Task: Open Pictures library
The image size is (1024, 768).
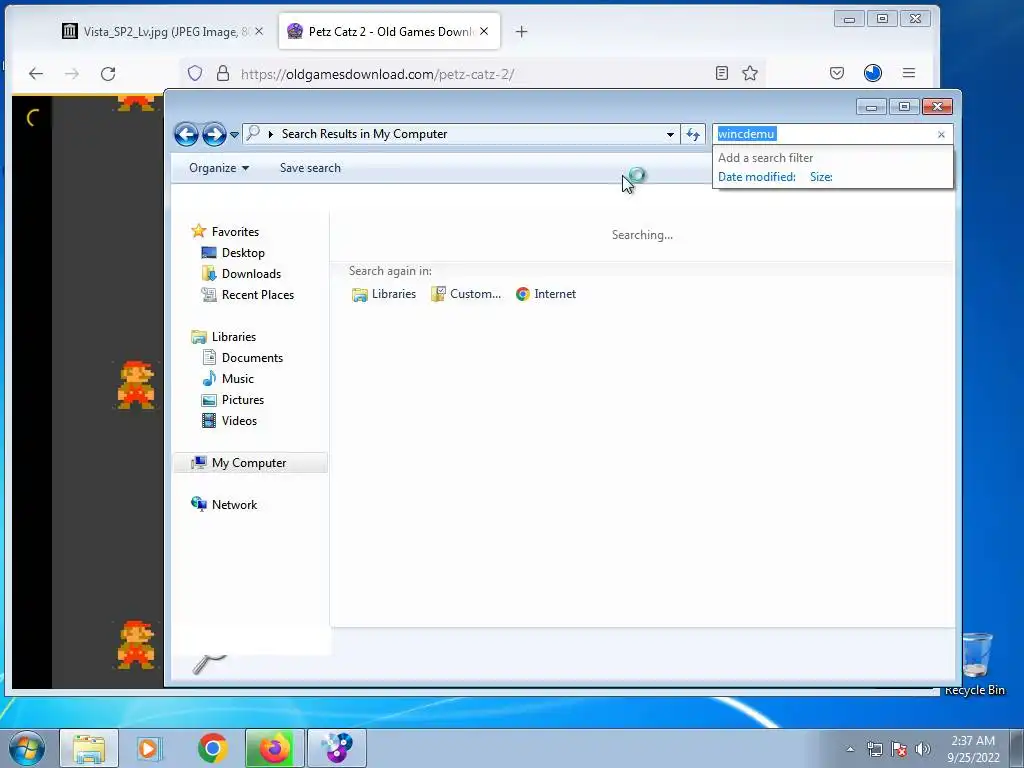Action: pos(242,400)
